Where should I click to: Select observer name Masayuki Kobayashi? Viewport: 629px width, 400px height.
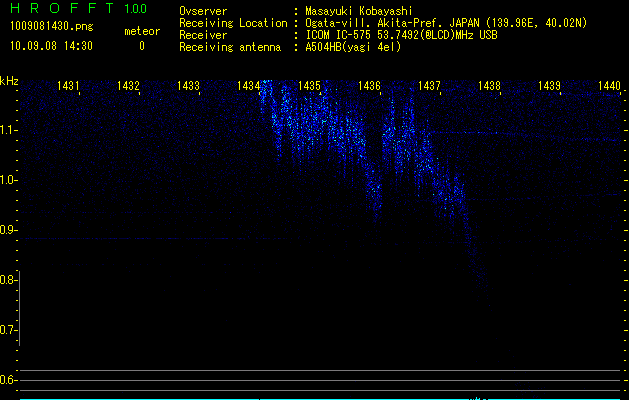point(361,10)
